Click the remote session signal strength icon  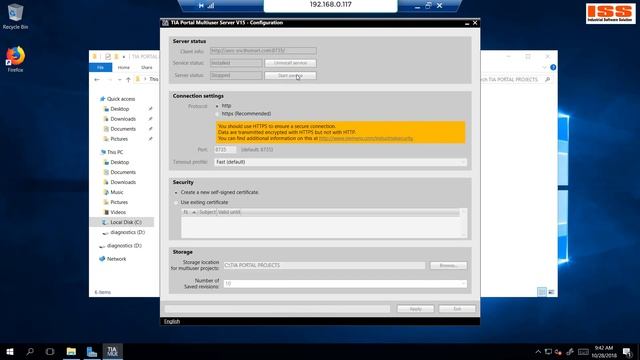(x=211, y=5)
